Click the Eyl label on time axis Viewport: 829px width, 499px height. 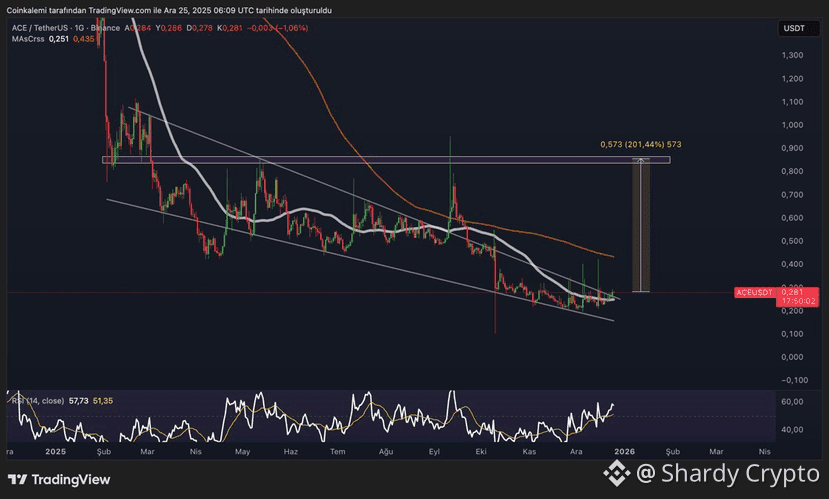434,452
